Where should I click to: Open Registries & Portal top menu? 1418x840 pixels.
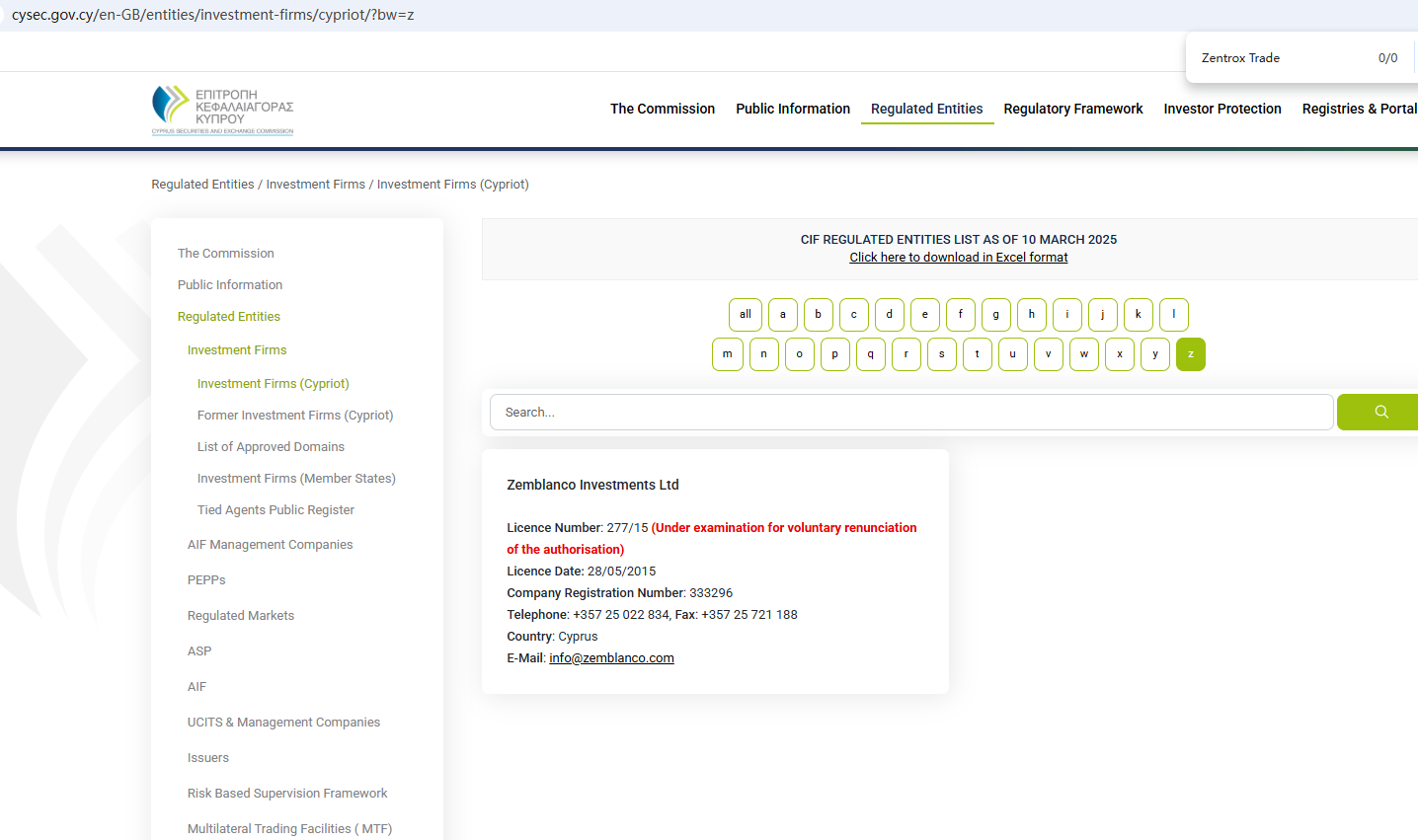tap(1360, 109)
